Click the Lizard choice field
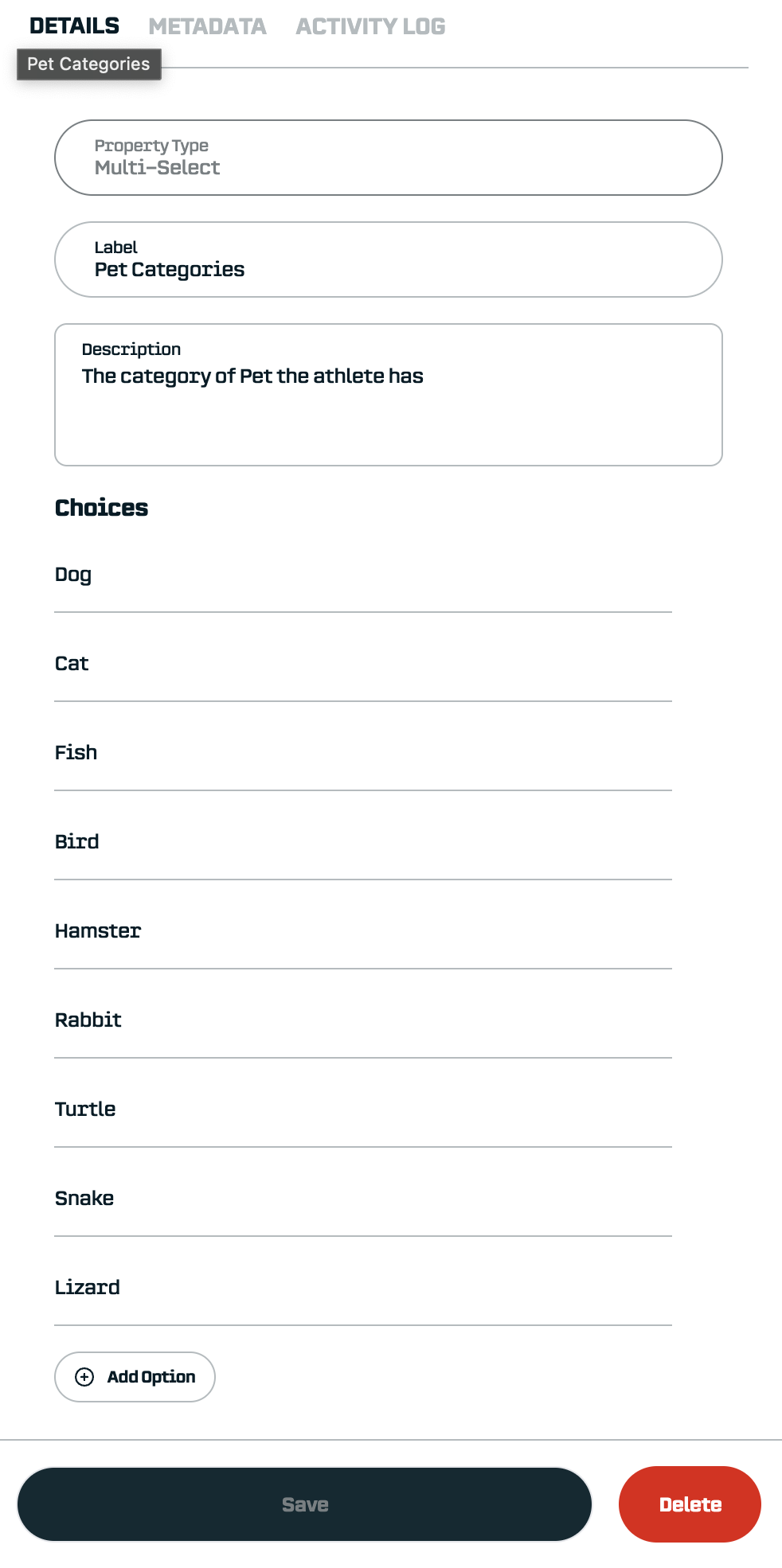The width and height of the screenshot is (782, 1568). 362,1288
